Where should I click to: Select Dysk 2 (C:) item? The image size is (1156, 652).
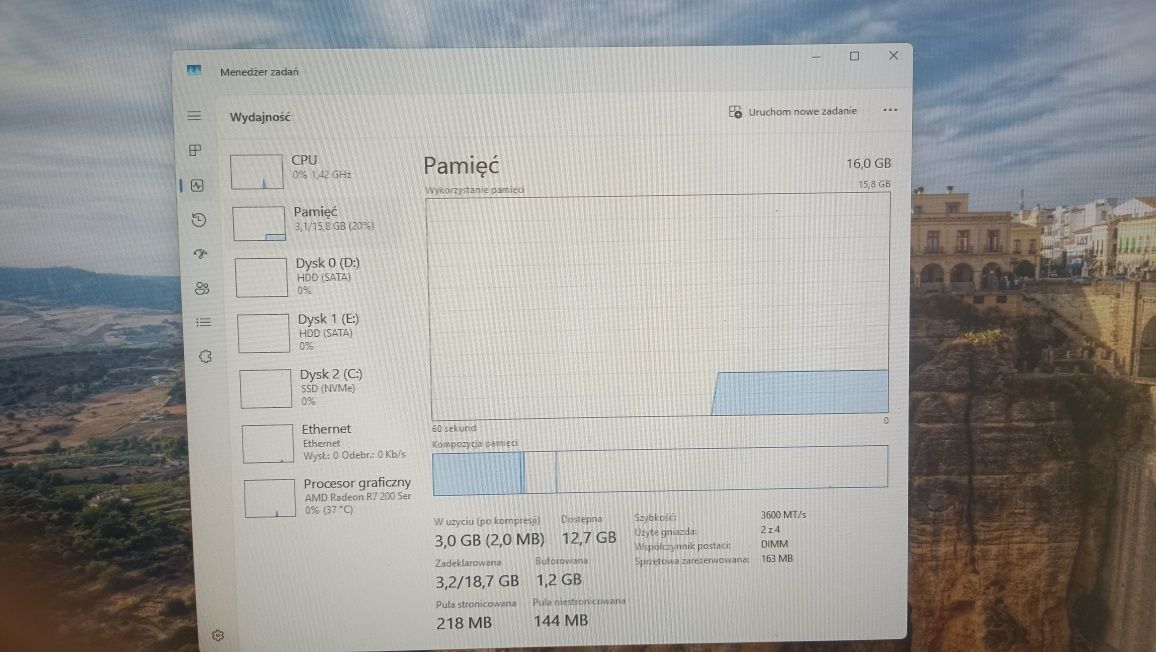(327, 387)
